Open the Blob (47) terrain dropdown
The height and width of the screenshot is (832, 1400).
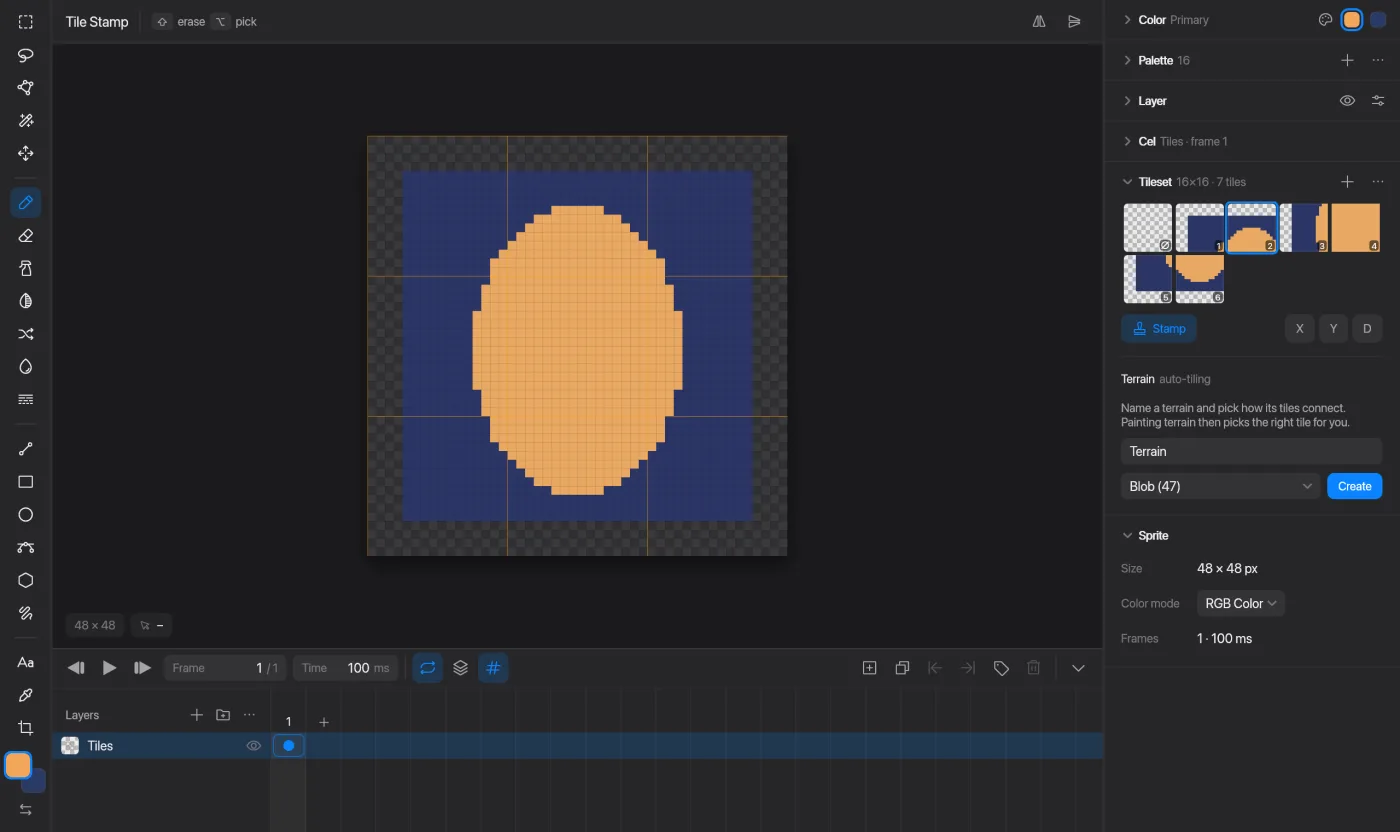(1221, 486)
